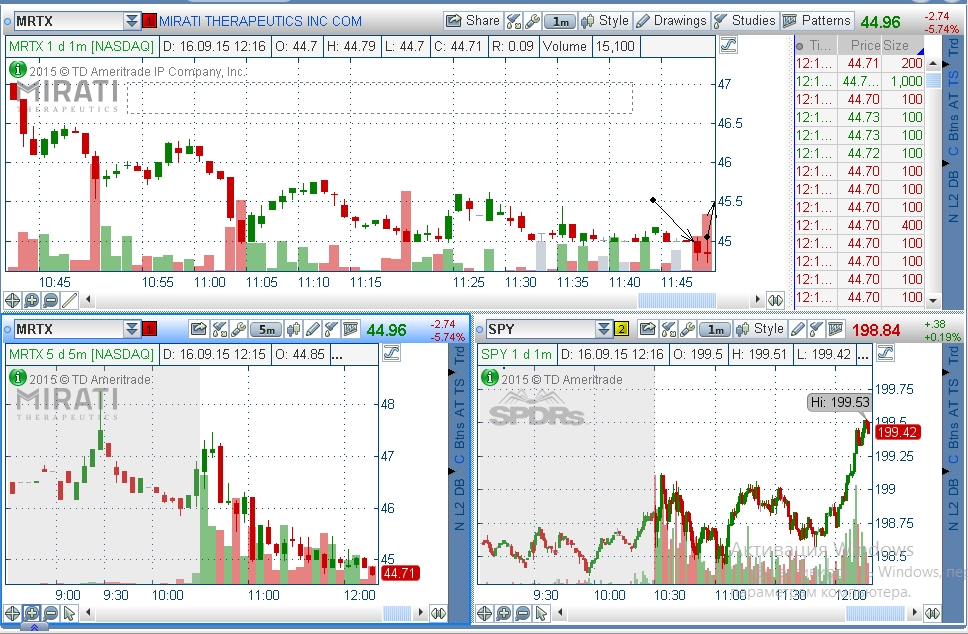Open the Drawings menu on top chart
The image size is (968, 634).
(x=671, y=21)
